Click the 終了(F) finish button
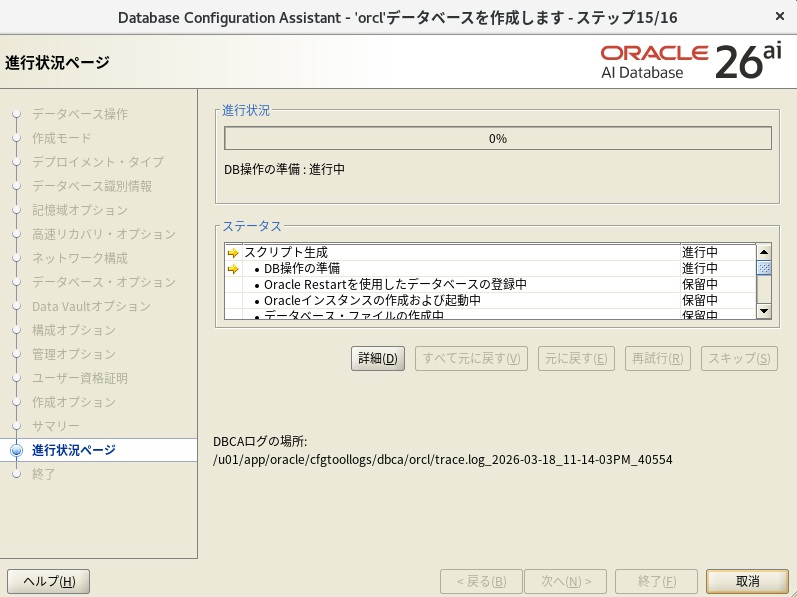Viewport: 797px width, 597px height. tap(656, 581)
